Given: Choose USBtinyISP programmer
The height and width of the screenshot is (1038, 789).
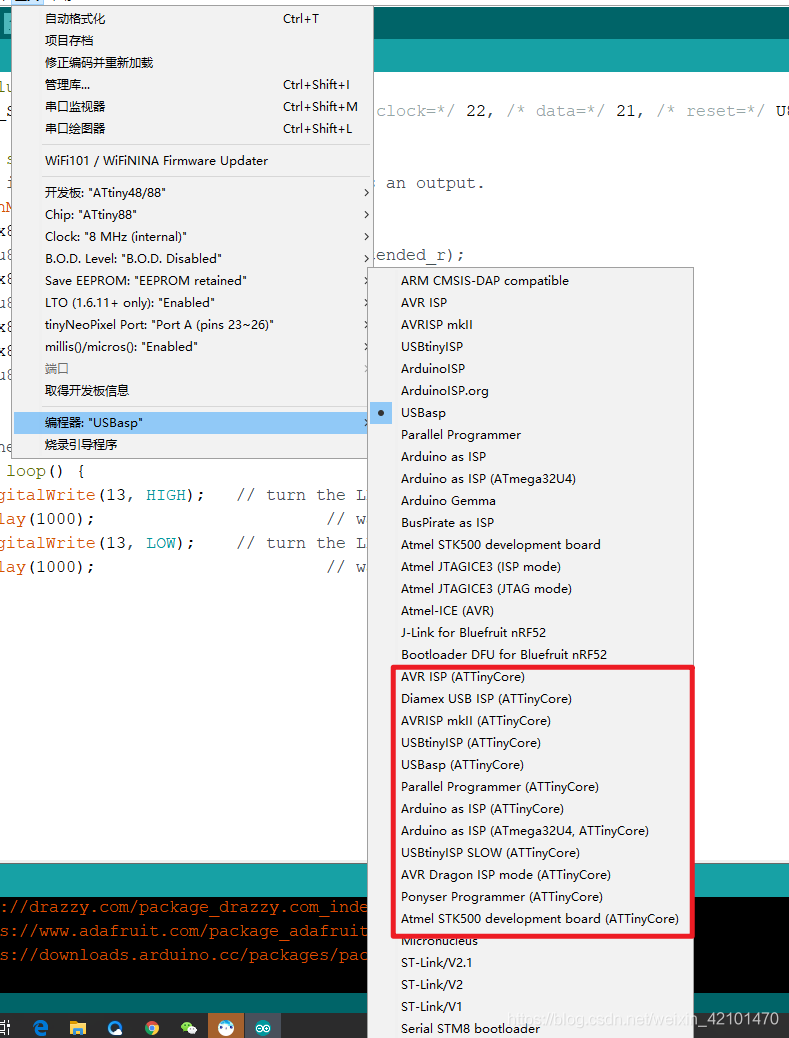Looking at the screenshot, I should pyautogui.click(x=532, y=346).
